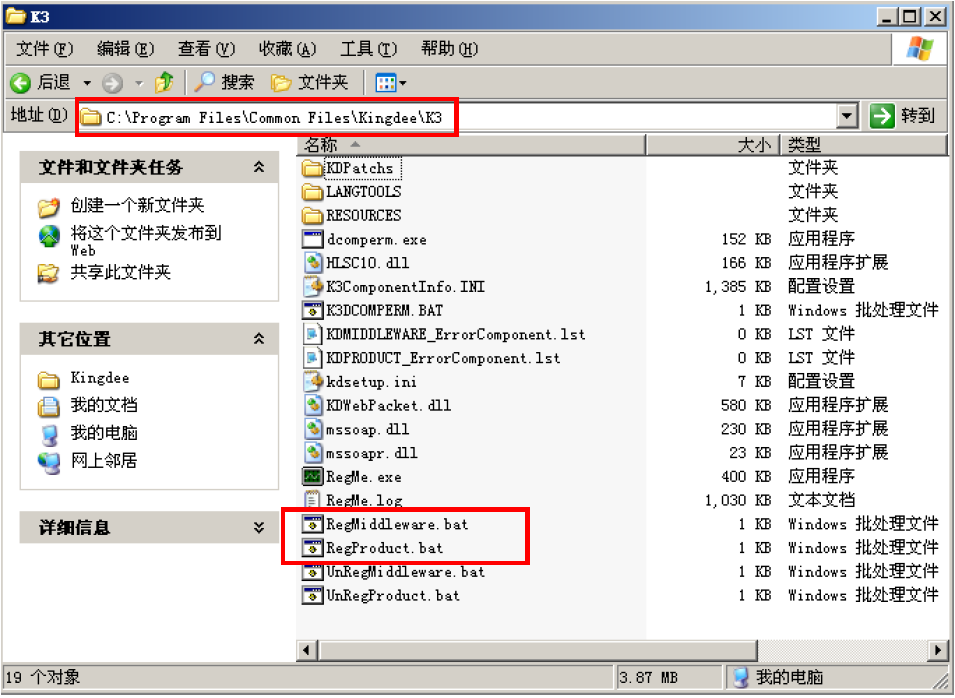Click the RegMiddleware.bat file name
Viewport: 955px width, 698px height.
[x=397, y=524]
